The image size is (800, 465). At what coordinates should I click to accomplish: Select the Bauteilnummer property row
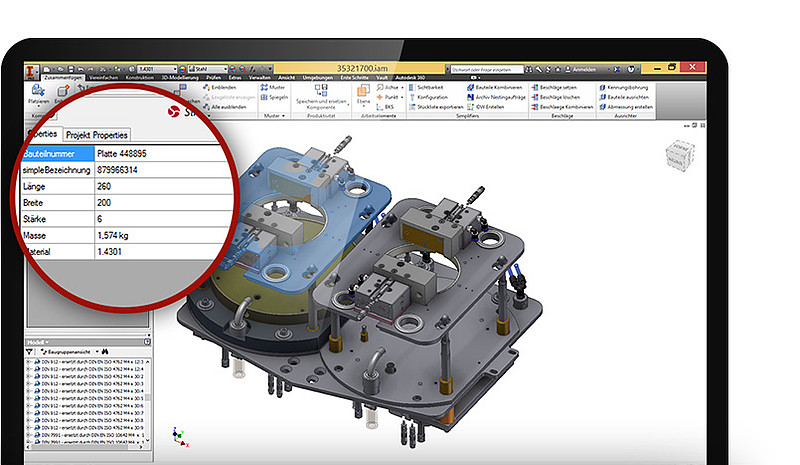[x=126, y=153]
